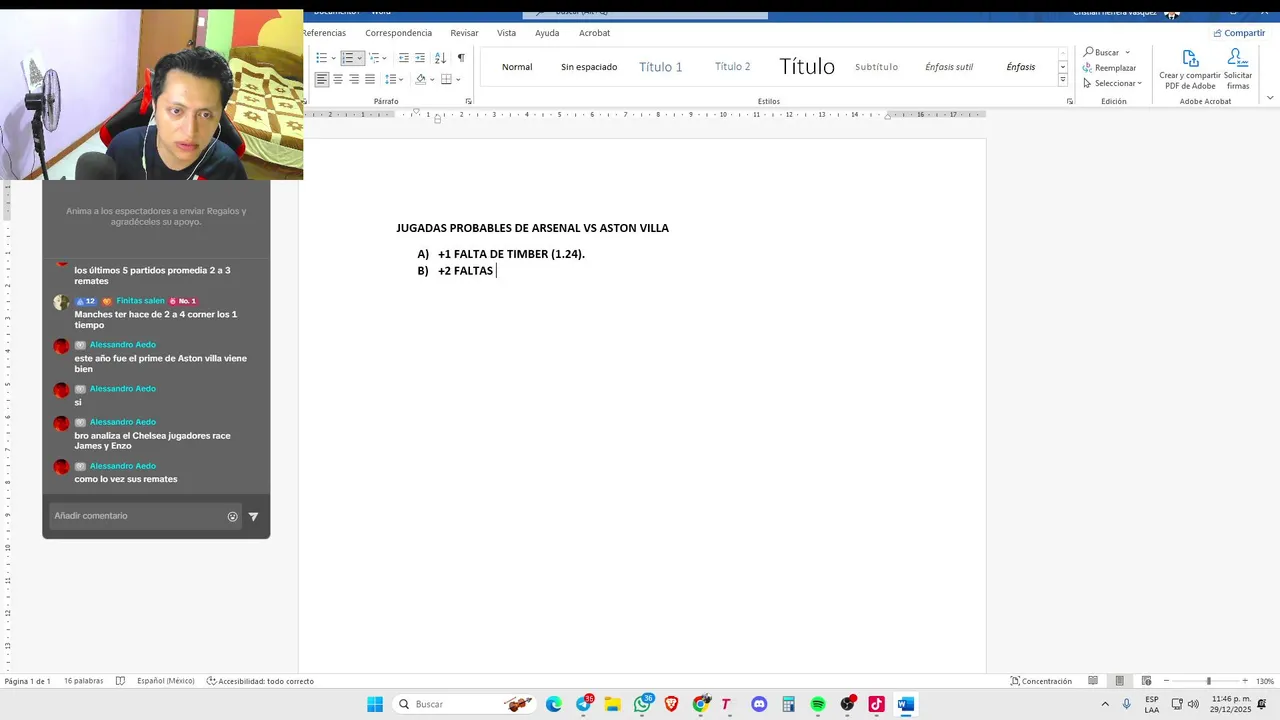Viewport: 1280px width, 720px height.
Task: Expand line spacing dropdown arrow
Action: (x=402, y=79)
